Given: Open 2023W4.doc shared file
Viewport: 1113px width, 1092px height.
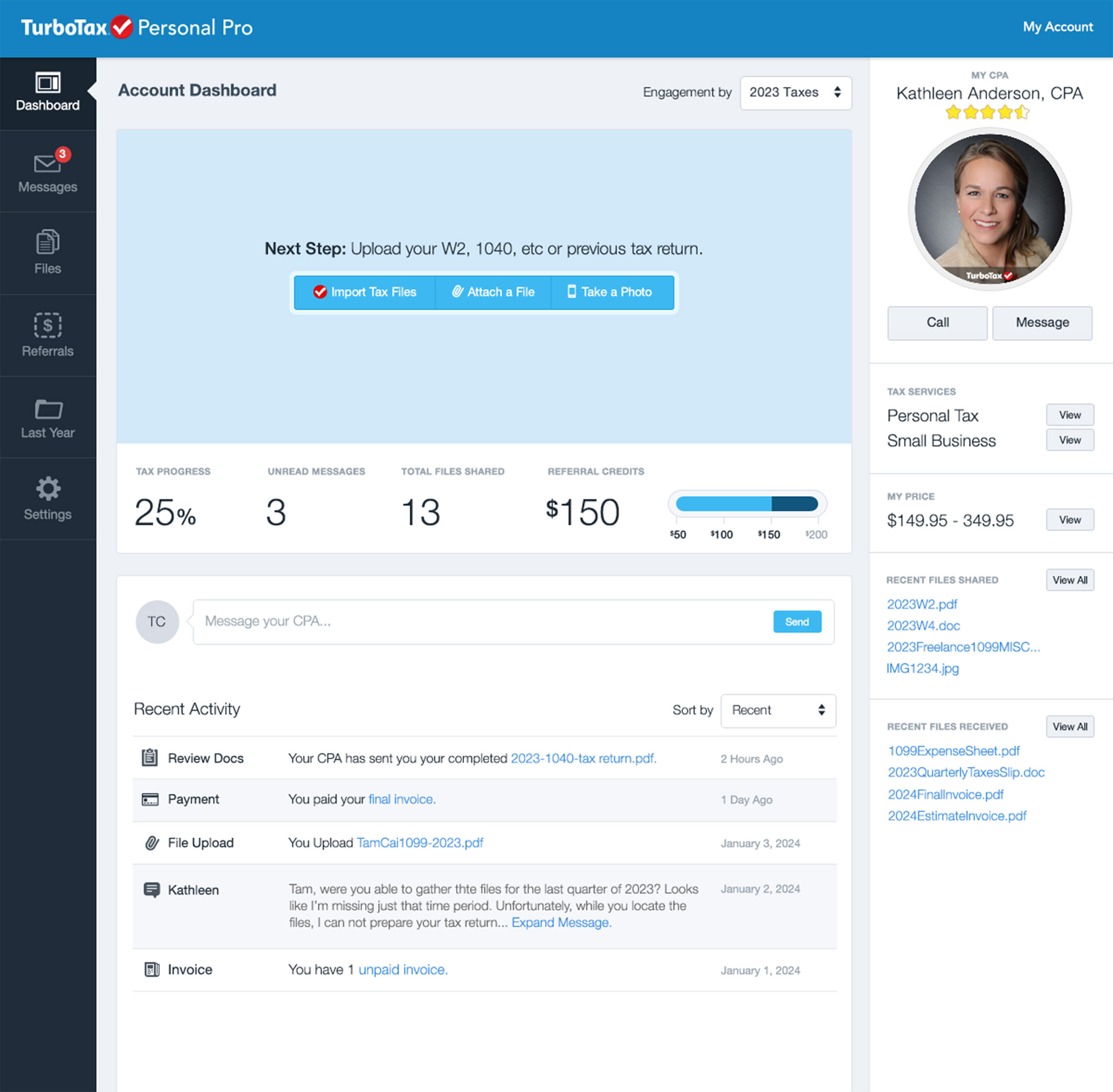Looking at the screenshot, I should 923,625.
